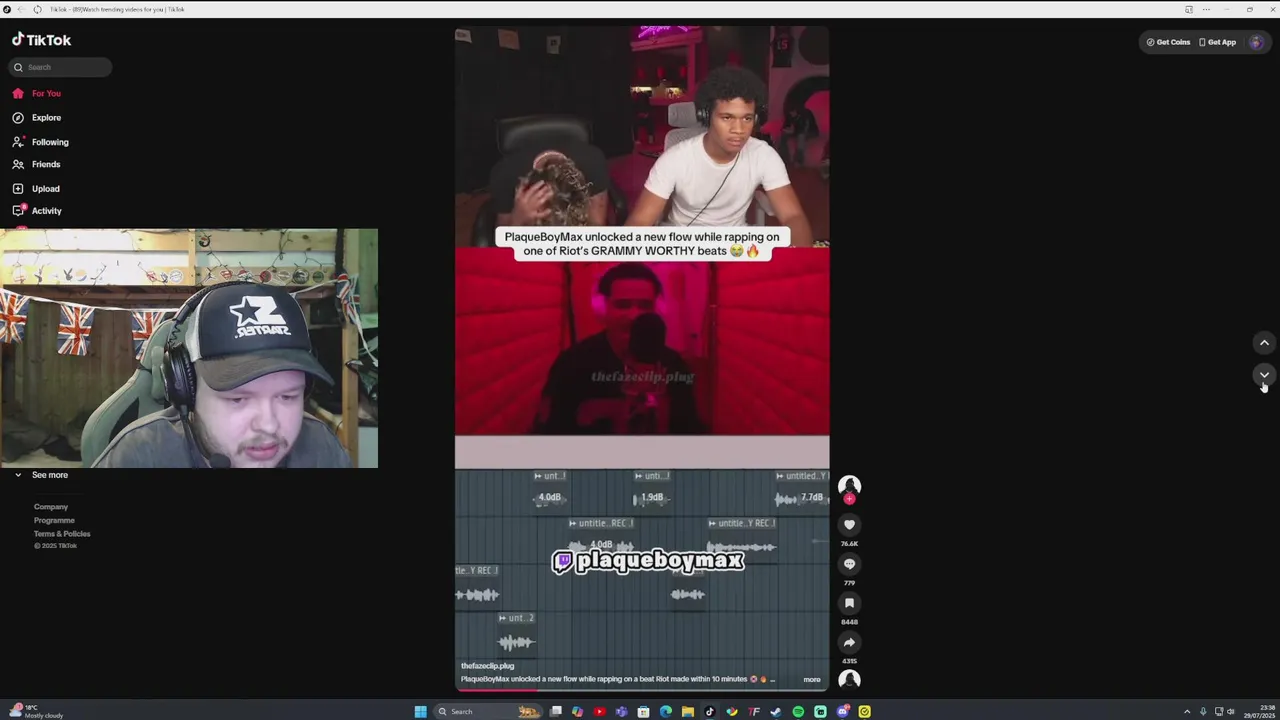Click the Activity message icon
Viewport: 1280px width, 720px height.
[18, 210]
